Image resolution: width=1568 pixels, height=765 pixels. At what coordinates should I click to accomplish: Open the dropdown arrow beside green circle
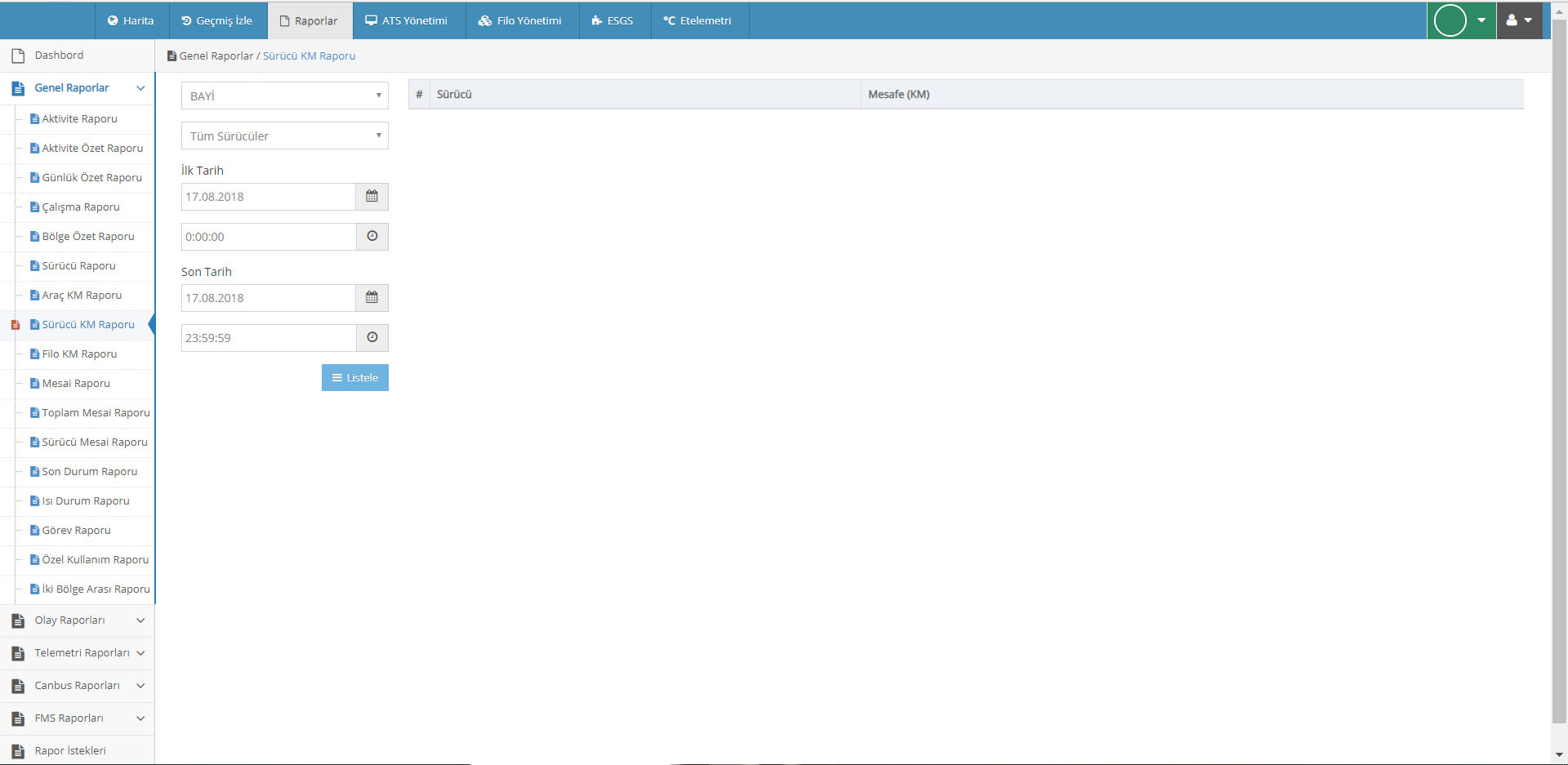tap(1481, 20)
